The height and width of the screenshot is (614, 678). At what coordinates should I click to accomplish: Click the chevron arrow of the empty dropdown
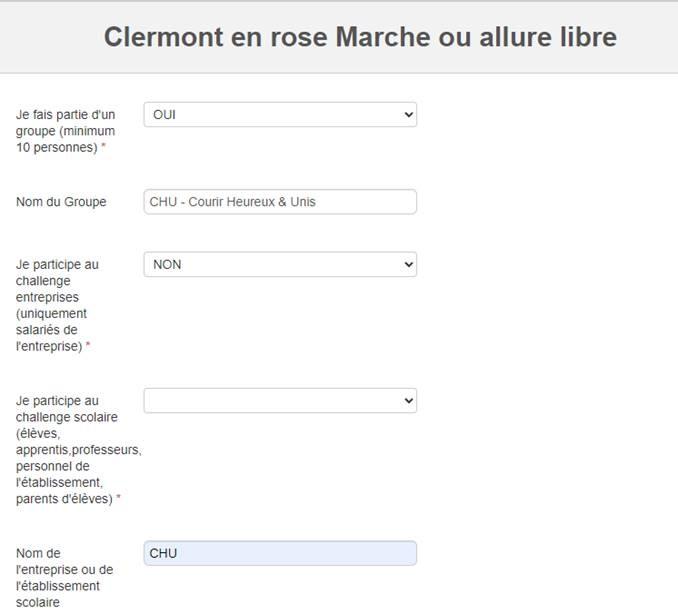click(408, 400)
